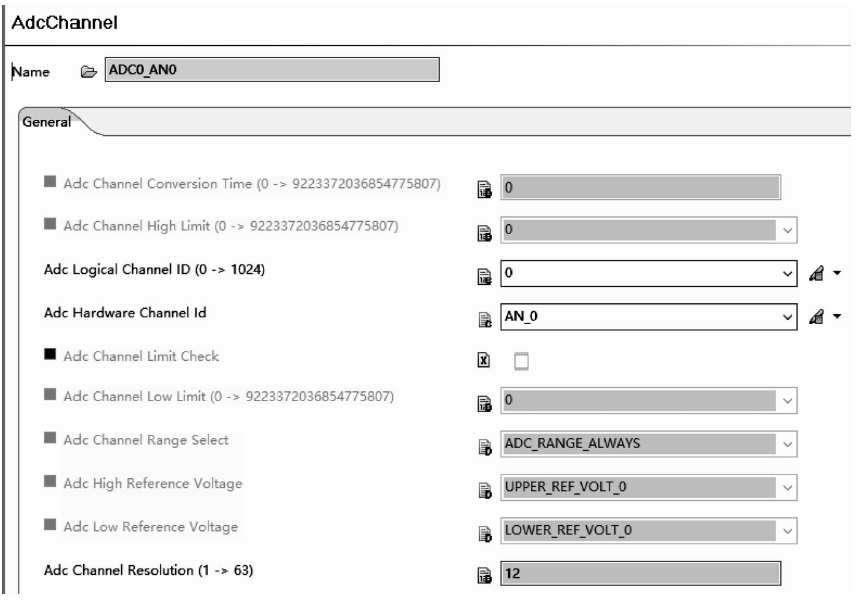The image size is (856, 605).
Task: Click the folder icon beside the Name field
Action: (88, 72)
